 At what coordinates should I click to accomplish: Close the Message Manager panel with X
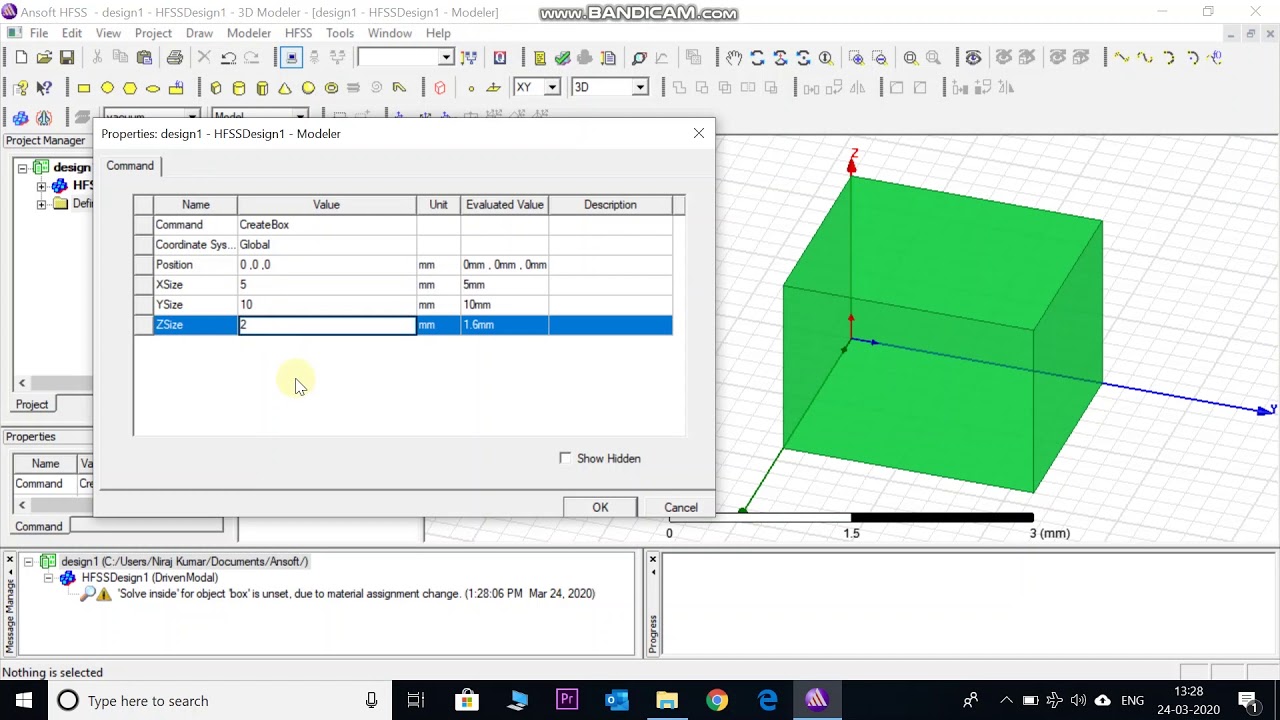click(x=10, y=558)
